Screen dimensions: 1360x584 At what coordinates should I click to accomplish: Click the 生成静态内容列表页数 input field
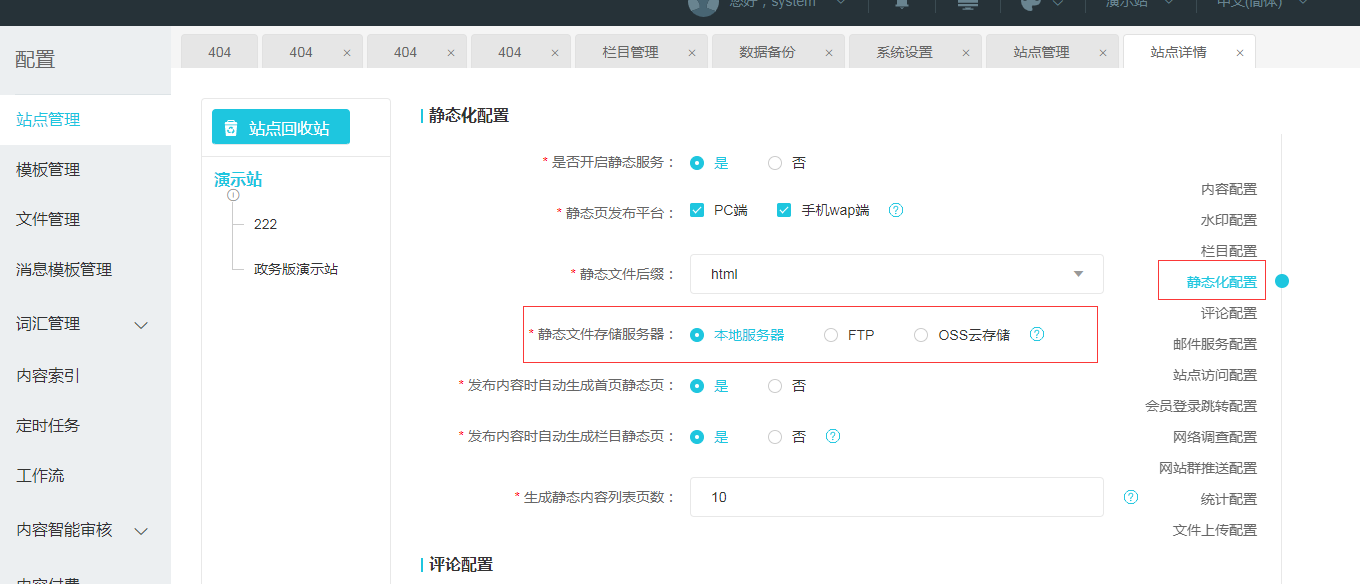point(896,497)
